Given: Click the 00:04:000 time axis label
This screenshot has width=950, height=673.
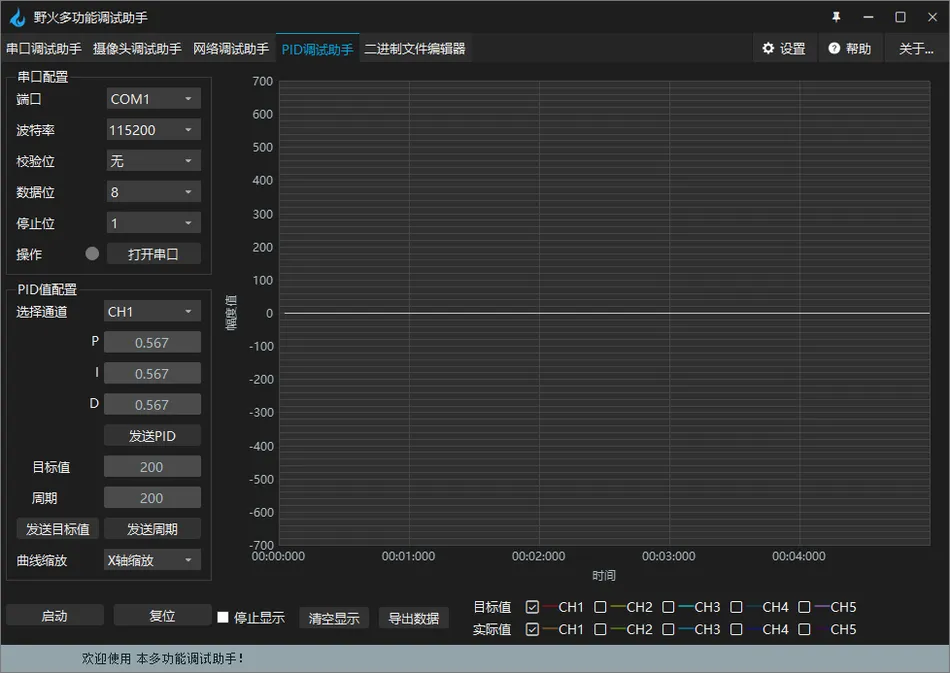Looking at the screenshot, I should (799, 556).
